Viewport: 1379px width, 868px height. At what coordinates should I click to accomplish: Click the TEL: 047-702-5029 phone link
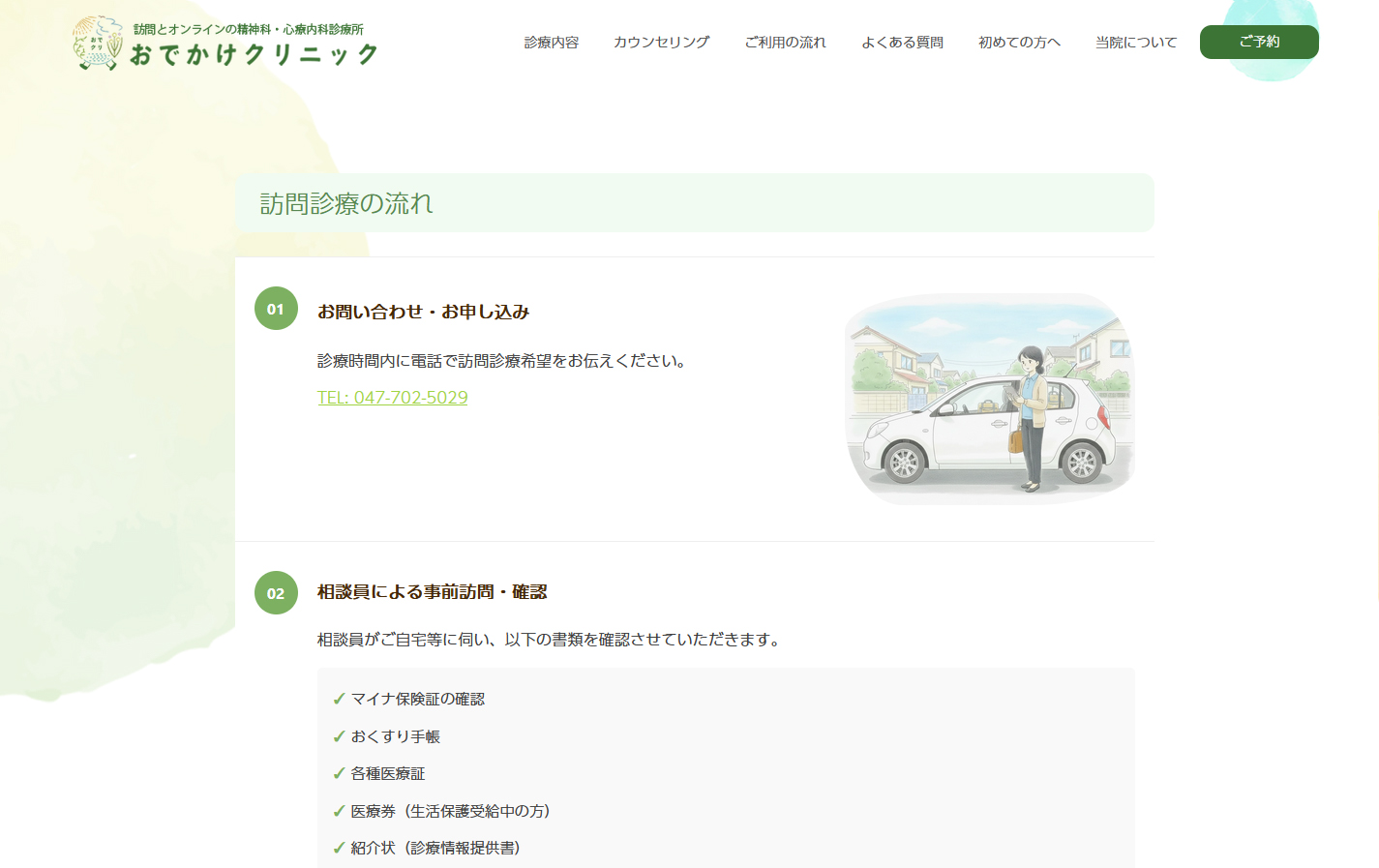[392, 398]
